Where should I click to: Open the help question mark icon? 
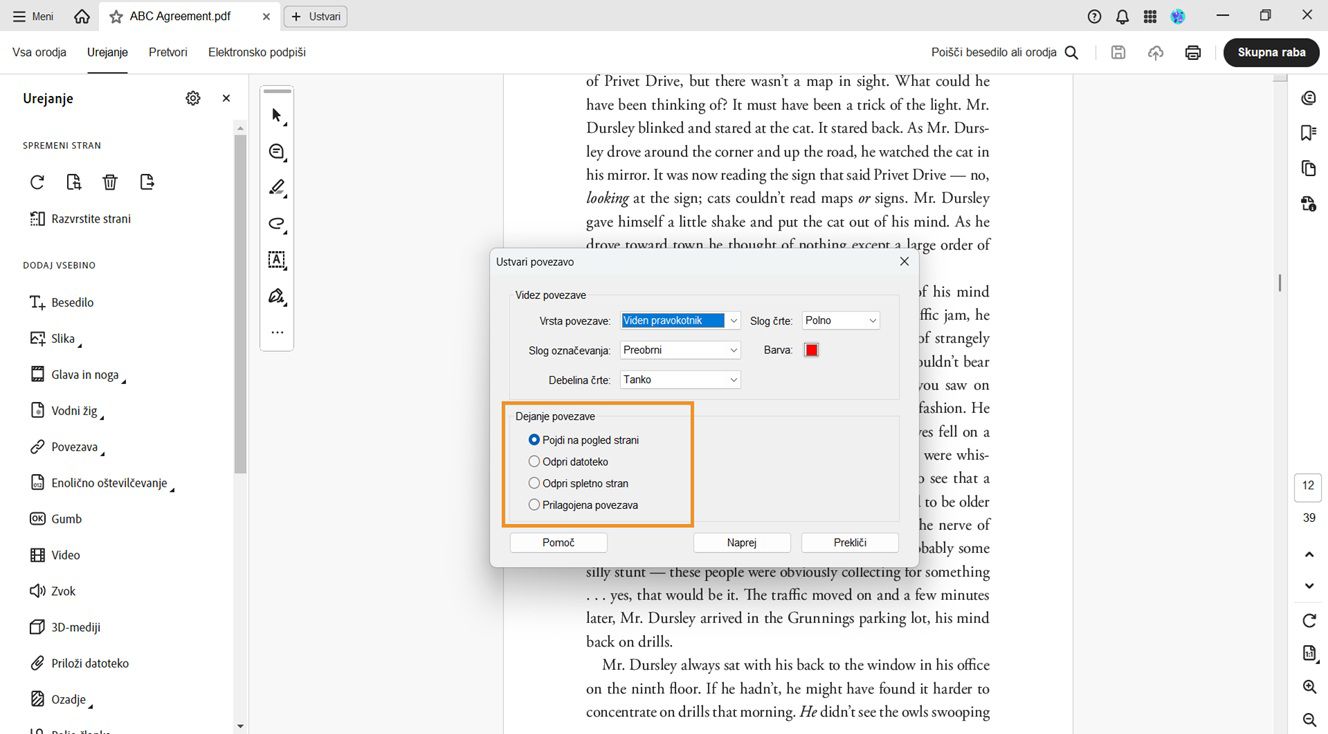pos(1094,16)
